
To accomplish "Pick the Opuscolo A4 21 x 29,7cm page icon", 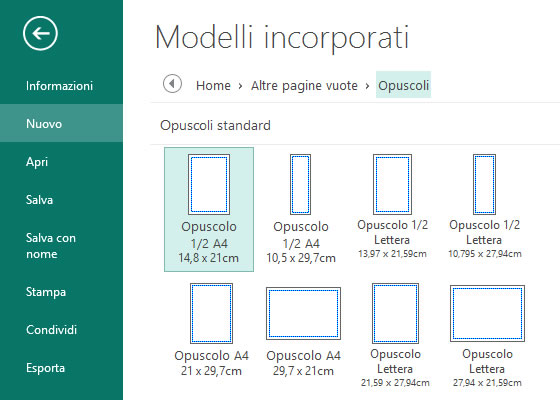I will [x=211, y=314].
